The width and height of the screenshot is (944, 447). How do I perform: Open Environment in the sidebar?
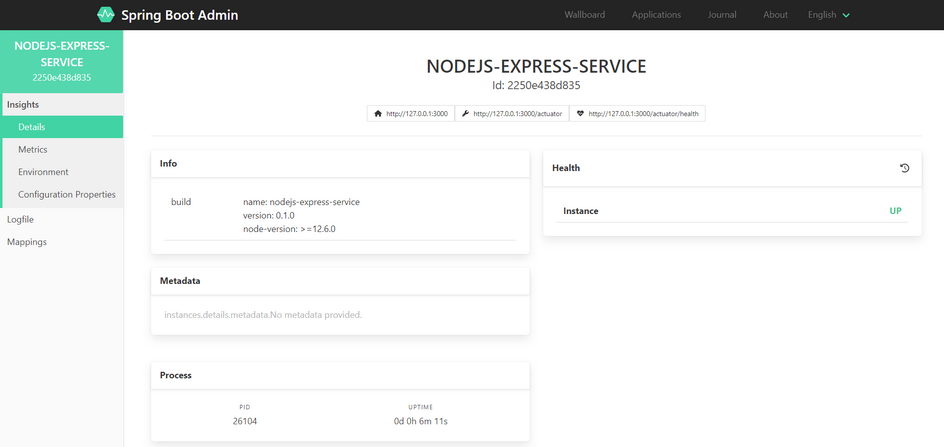(62, 172)
